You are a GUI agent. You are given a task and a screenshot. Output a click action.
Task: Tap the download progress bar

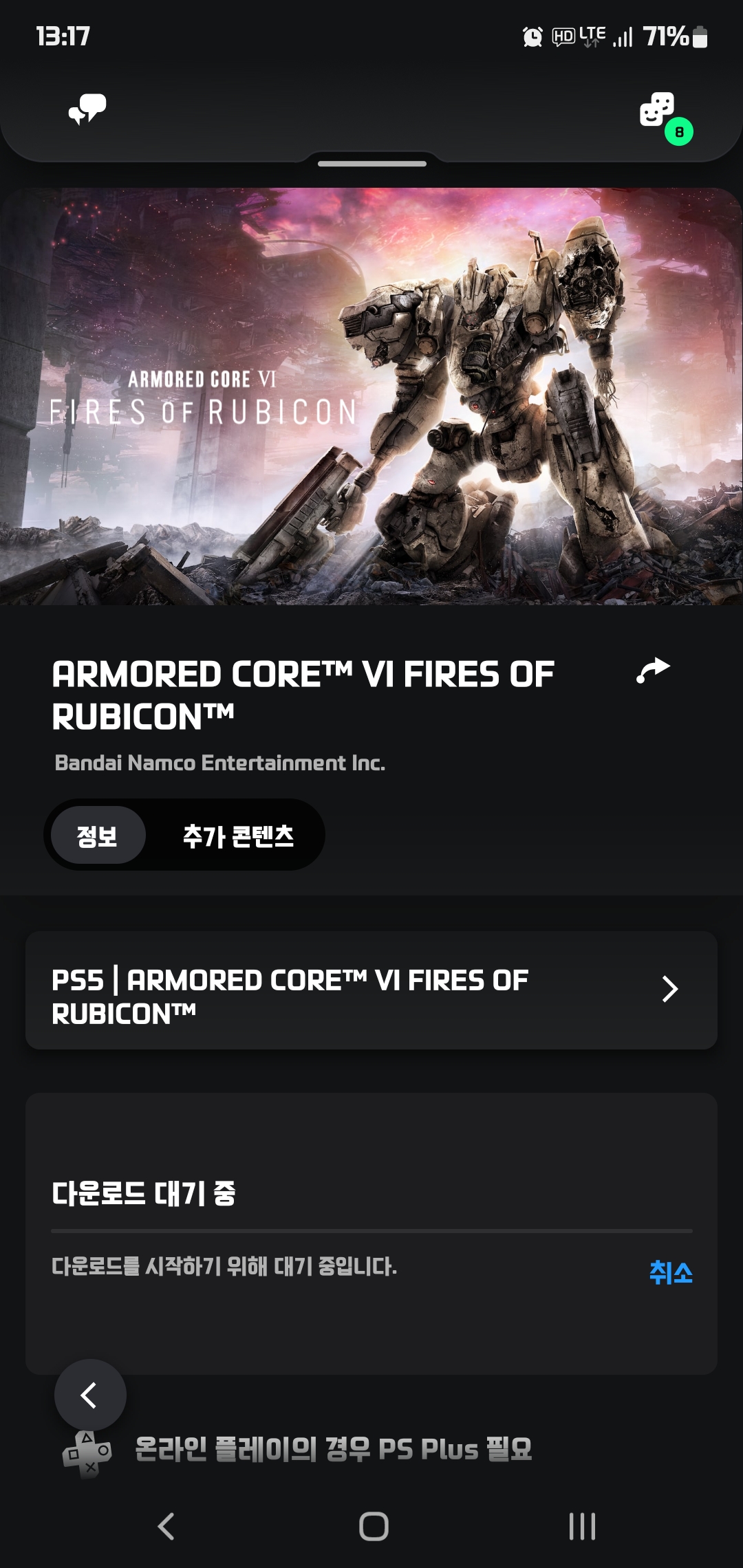click(x=371, y=1230)
